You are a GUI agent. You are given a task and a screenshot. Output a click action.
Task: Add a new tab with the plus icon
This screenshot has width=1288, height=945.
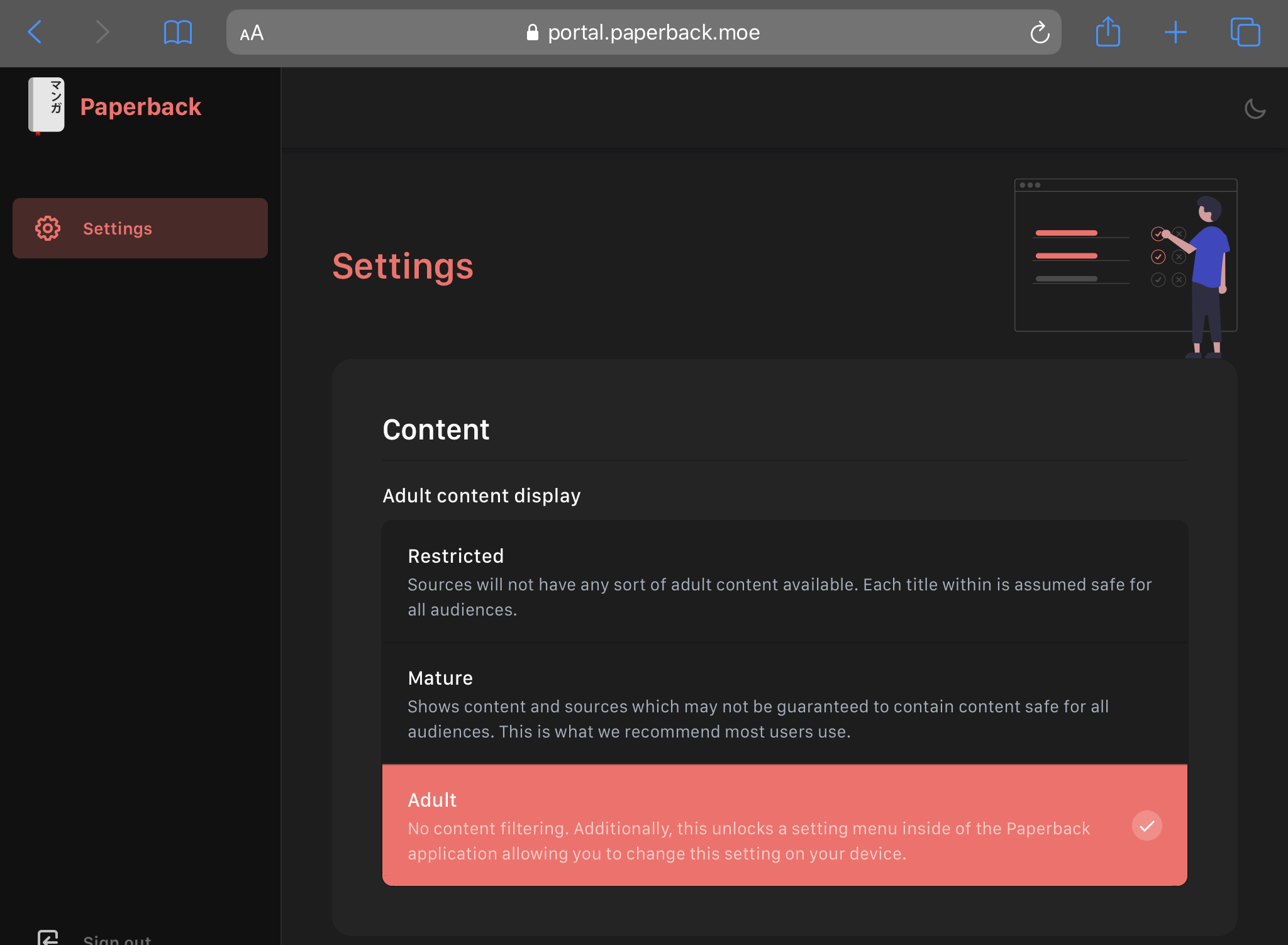(x=1175, y=32)
